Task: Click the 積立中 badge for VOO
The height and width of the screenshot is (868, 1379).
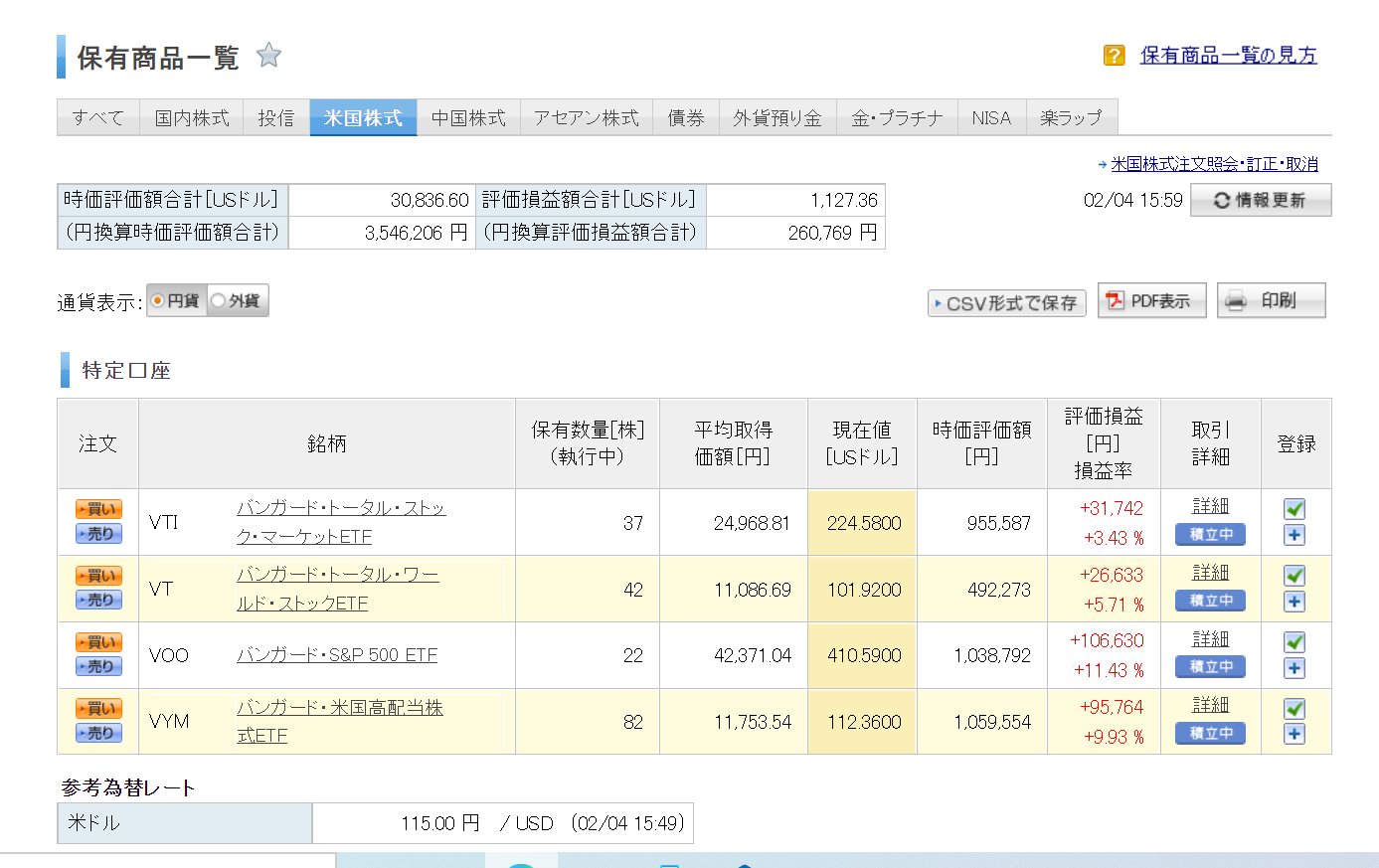Action: [x=1211, y=667]
